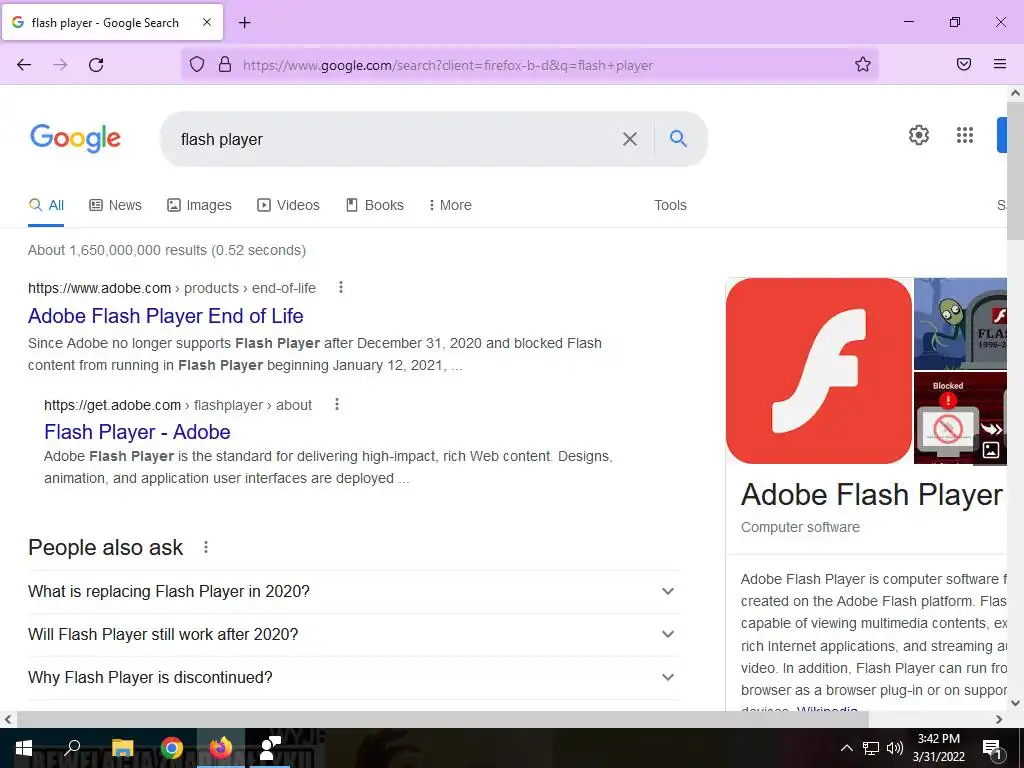This screenshot has width=1024, height=768.
Task: Go to the Google logo homepage
Action: coord(75,138)
